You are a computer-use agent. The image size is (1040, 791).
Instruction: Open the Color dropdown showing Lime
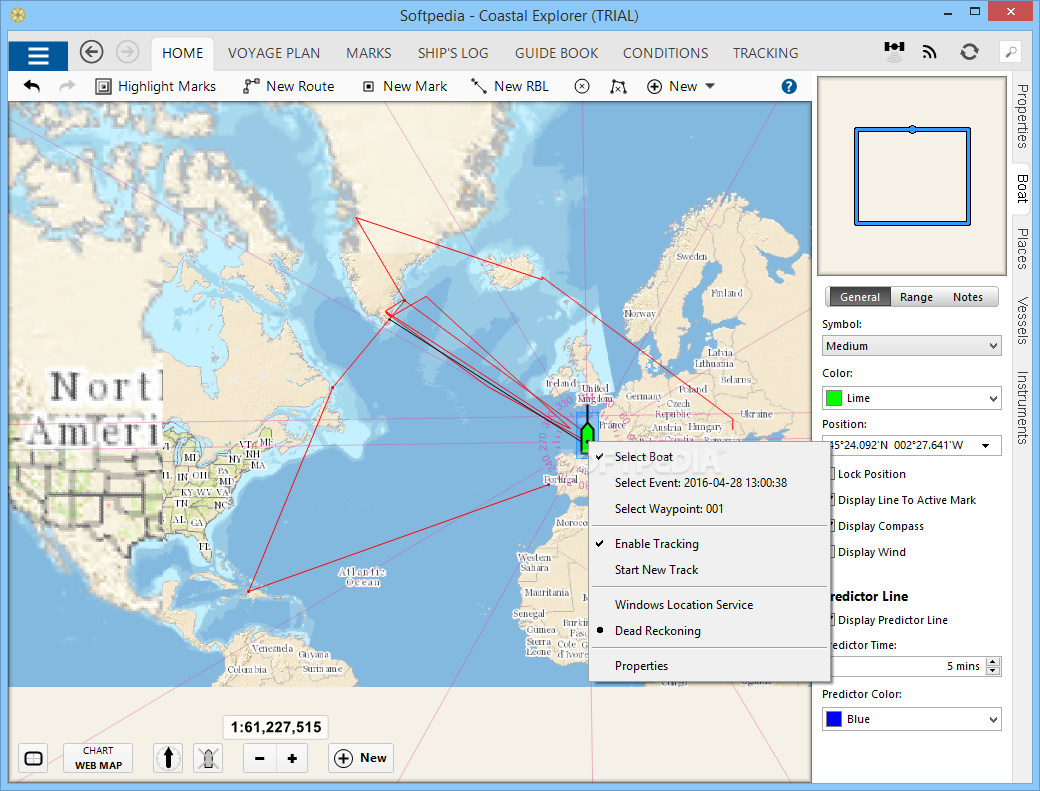click(911, 398)
